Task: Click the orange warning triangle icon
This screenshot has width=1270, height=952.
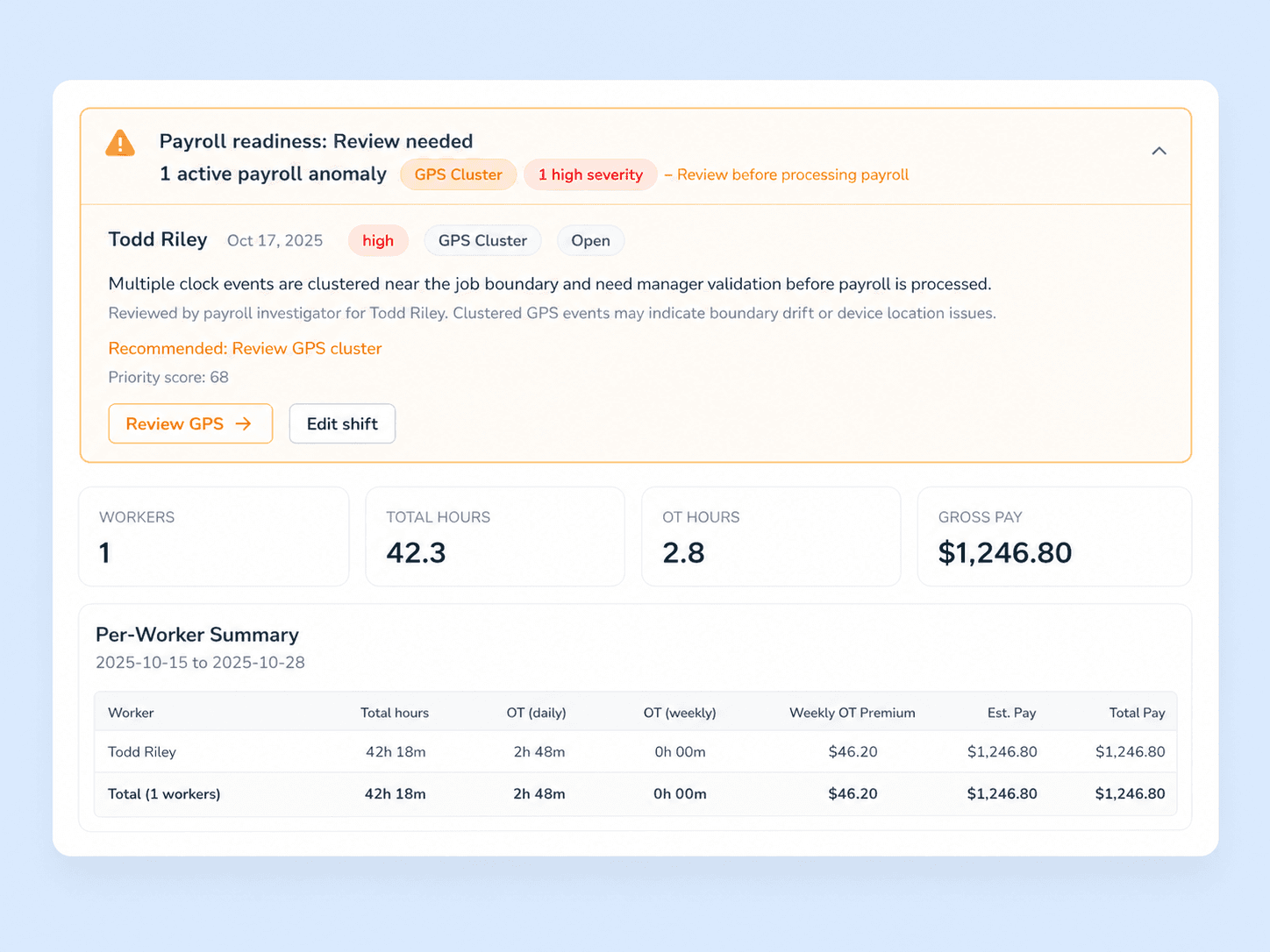Action: (x=120, y=143)
